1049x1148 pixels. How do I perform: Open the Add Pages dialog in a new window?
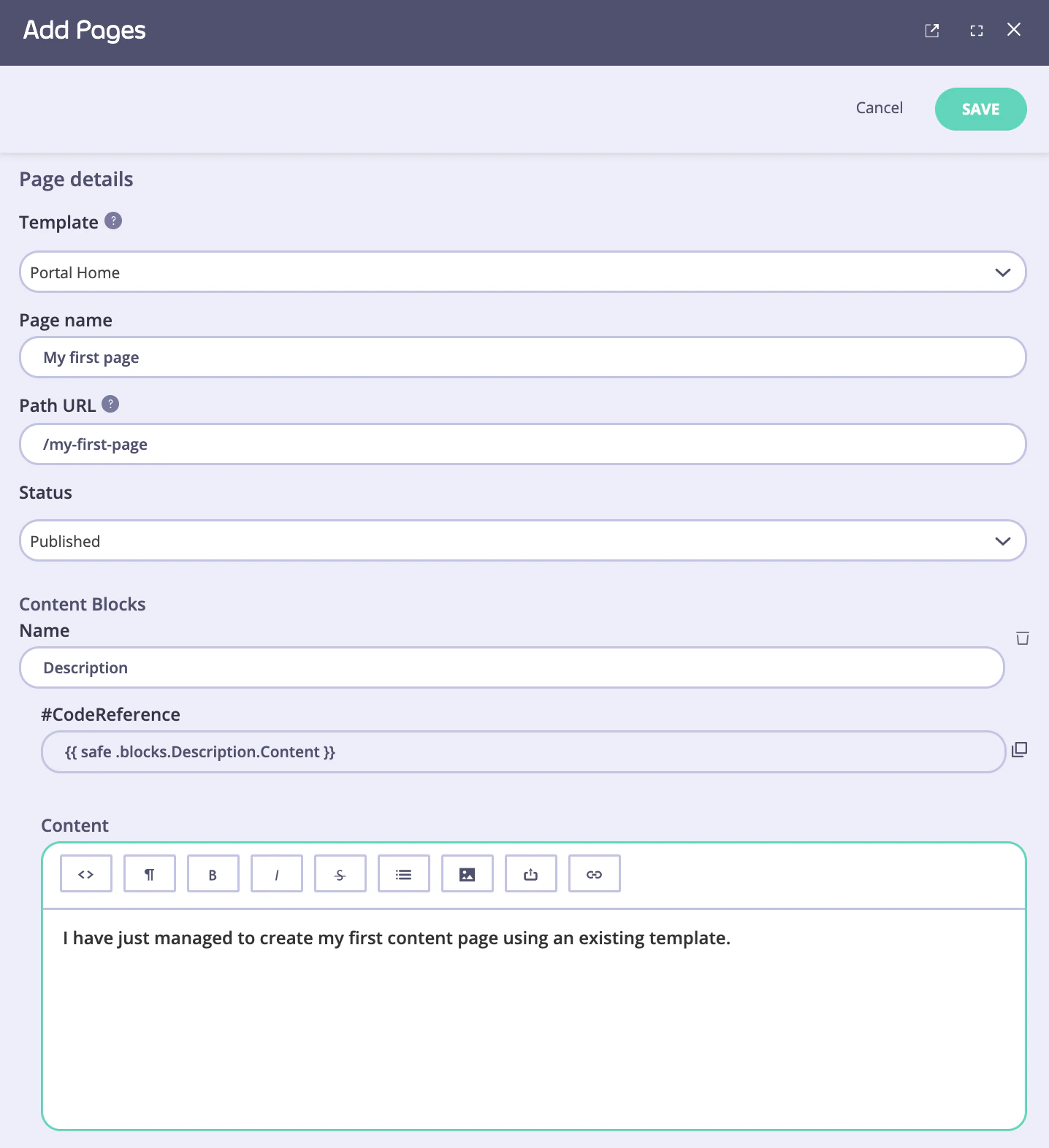coord(932,31)
